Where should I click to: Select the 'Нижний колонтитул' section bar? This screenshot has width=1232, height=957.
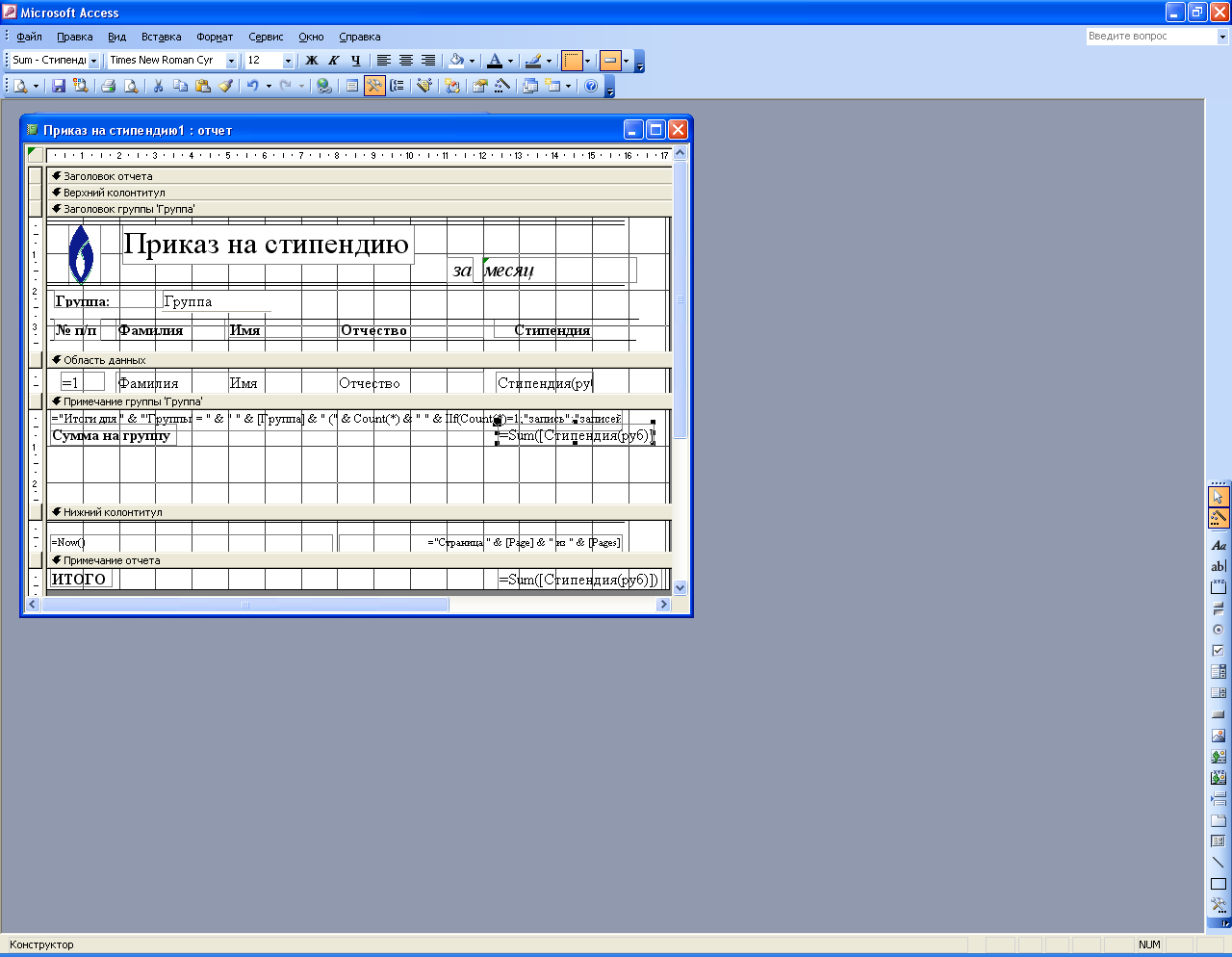click(x=360, y=512)
